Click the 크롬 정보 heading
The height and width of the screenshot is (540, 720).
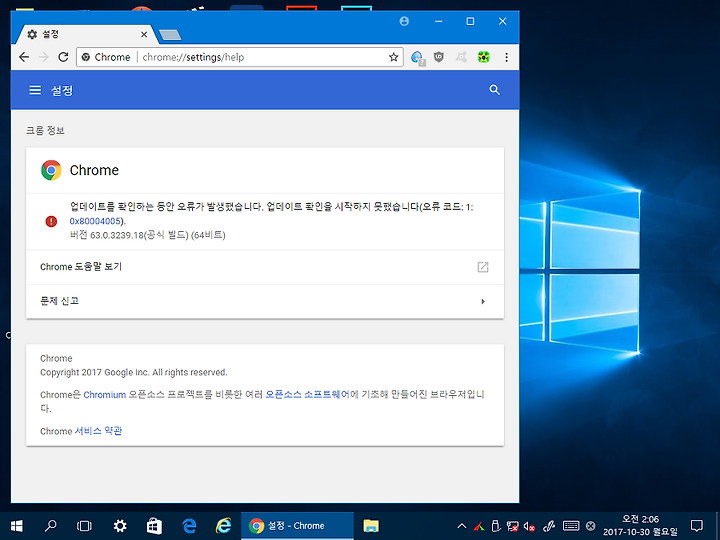[x=45, y=131]
